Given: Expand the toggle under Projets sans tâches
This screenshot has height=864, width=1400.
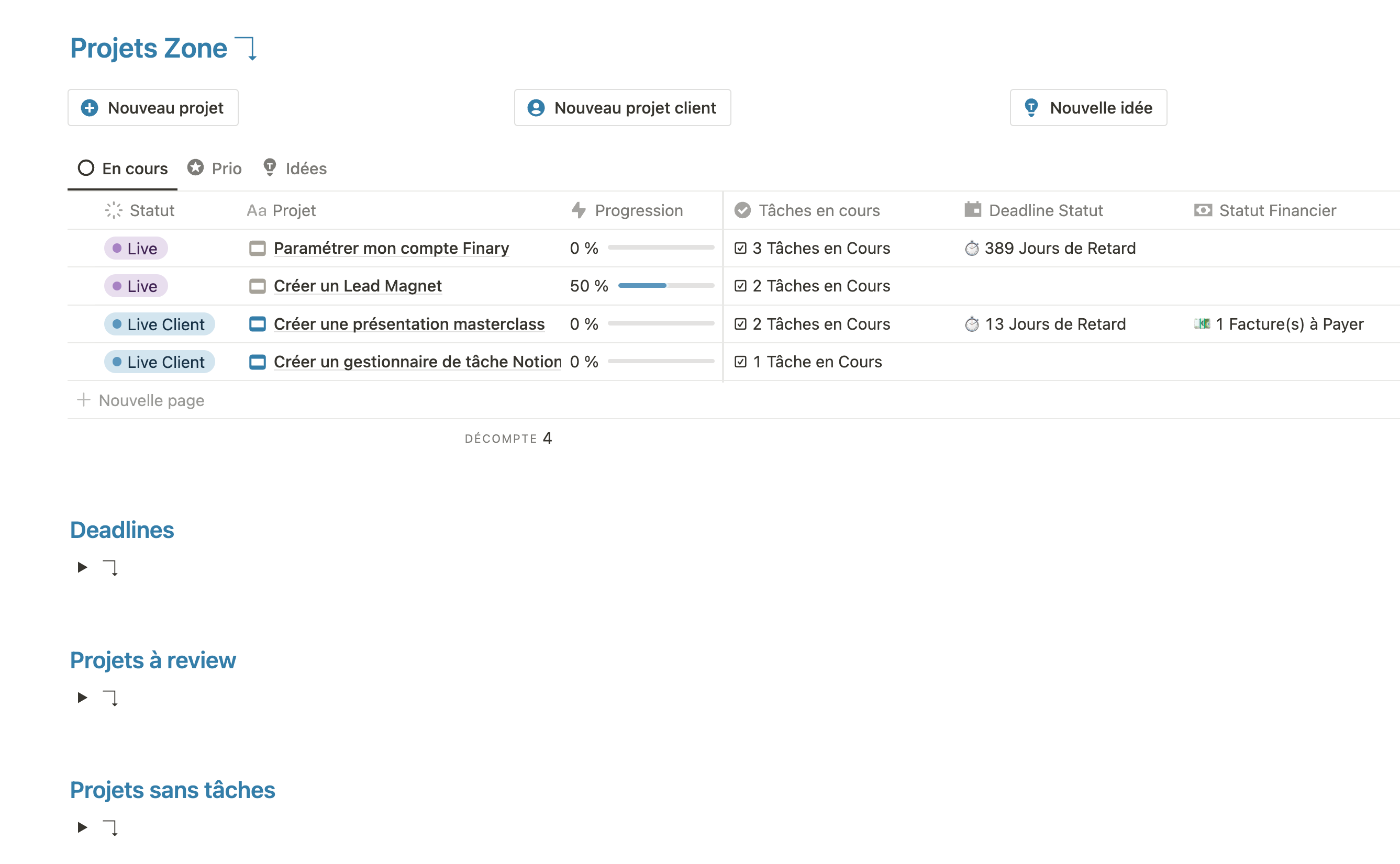Looking at the screenshot, I should tap(82, 827).
